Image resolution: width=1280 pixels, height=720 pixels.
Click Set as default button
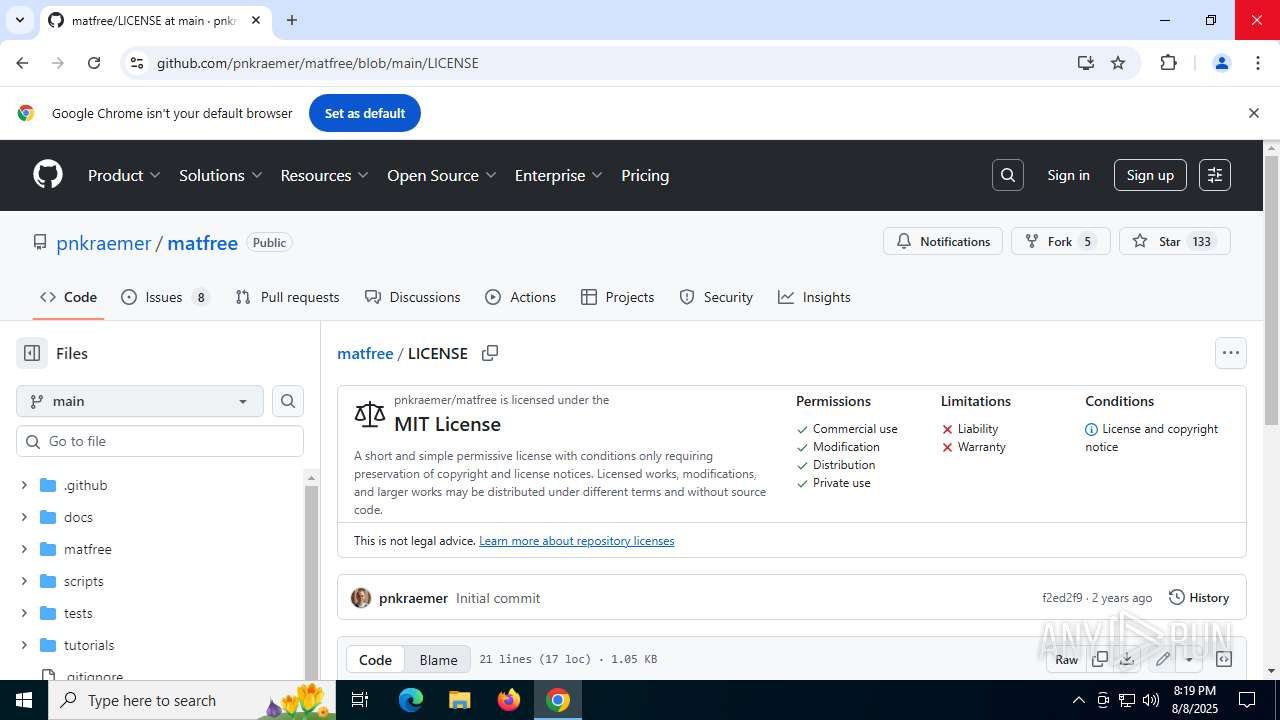coord(365,113)
